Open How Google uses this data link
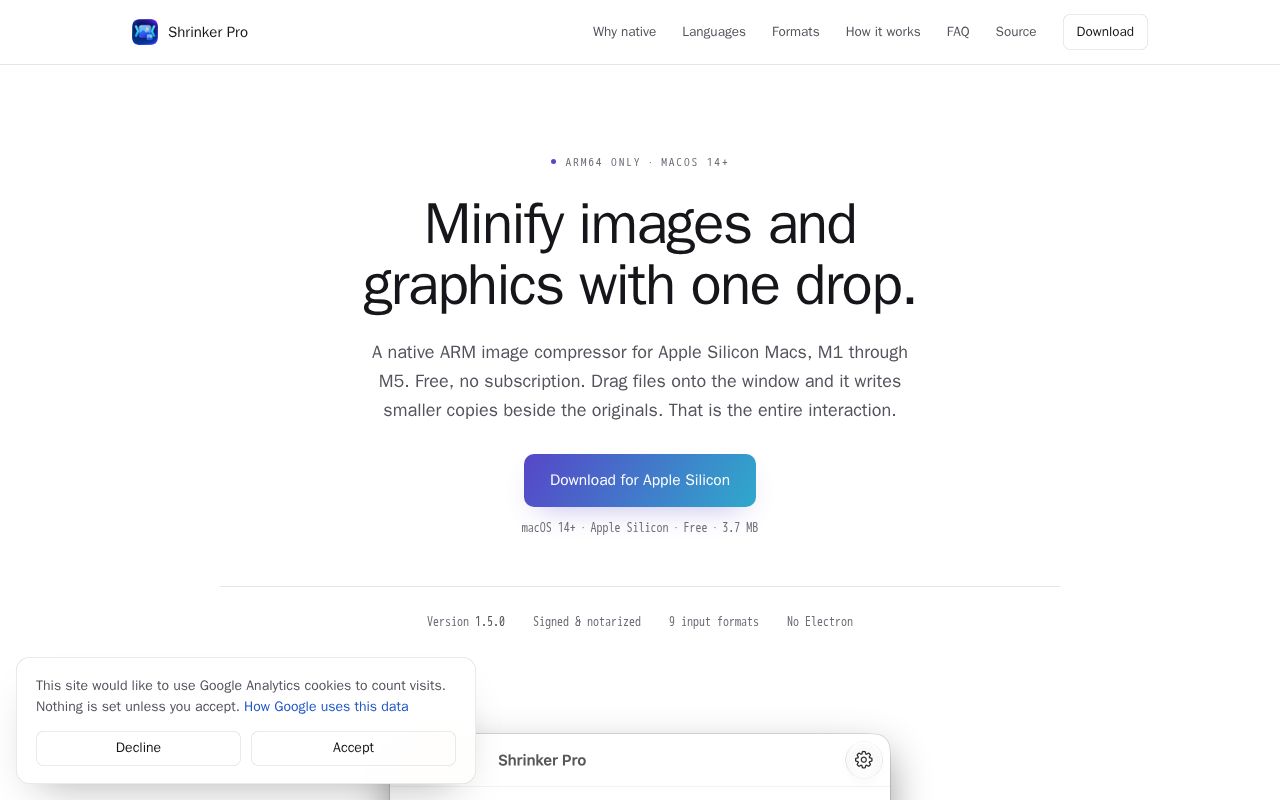Screen dimensions: 1280x800 tap(326, 707)
